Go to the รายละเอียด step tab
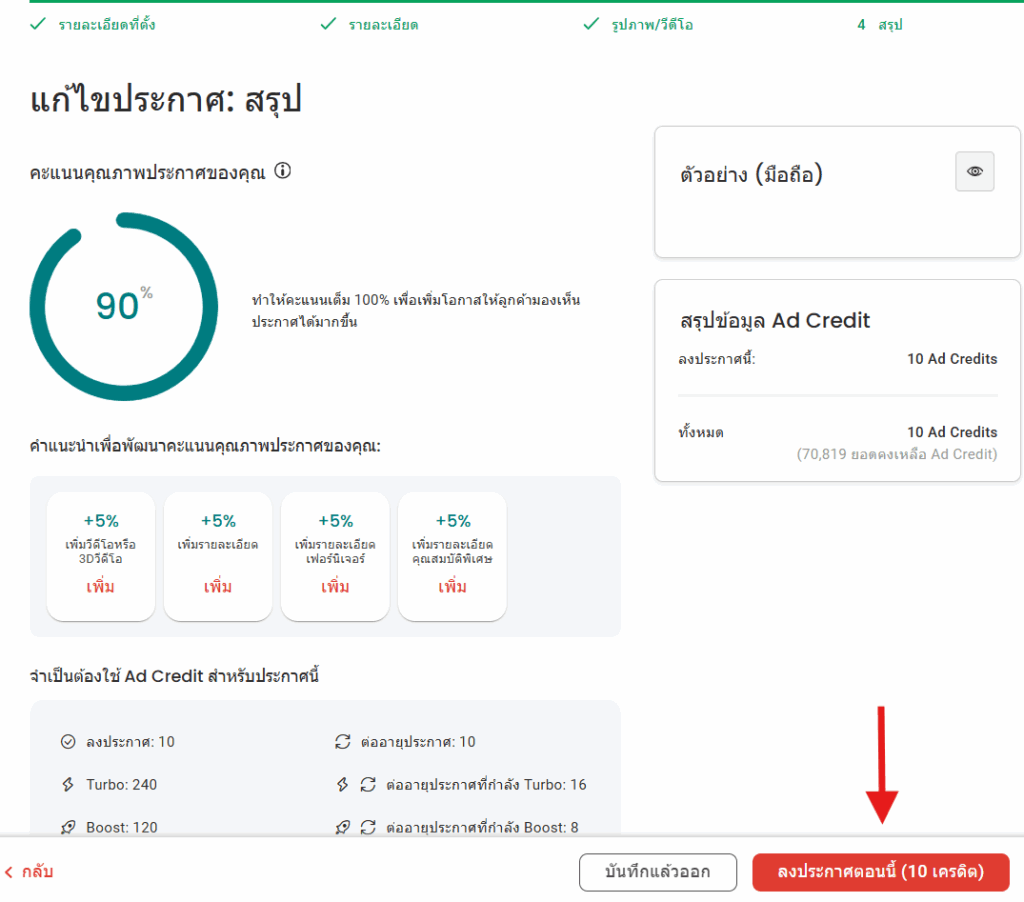Screen dimensions: 1024x902 383,24
